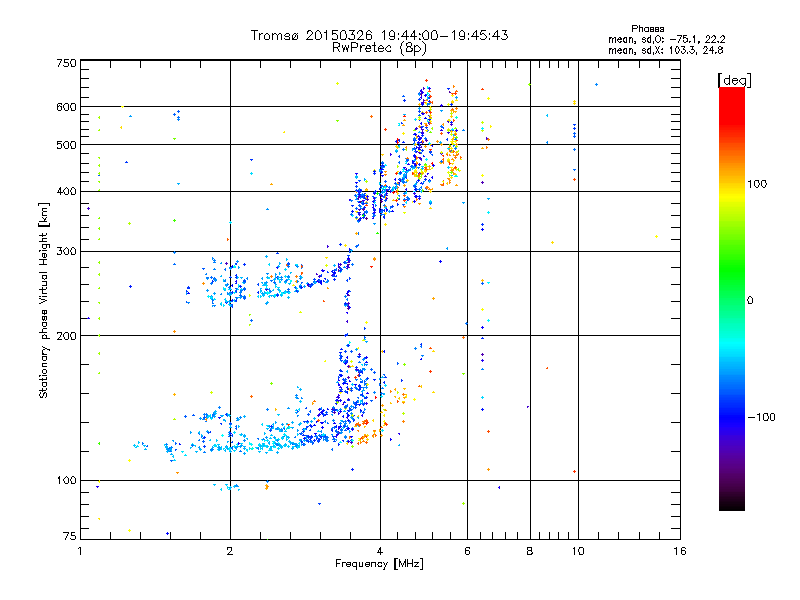This screenshot has width=800, height=600.
Task: Click the color bar label '0'
Action: [x=750, y=300]
